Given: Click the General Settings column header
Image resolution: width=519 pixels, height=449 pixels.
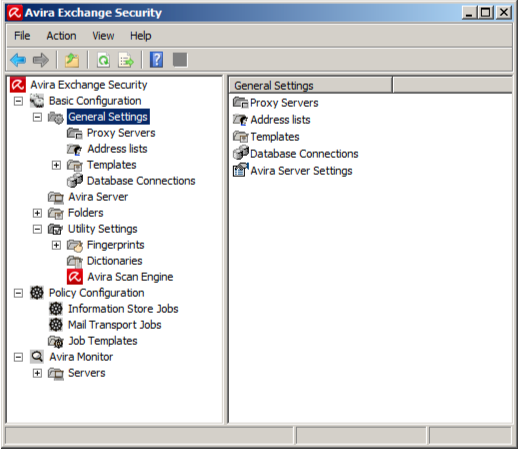Looking at the screenshot, I should (x=311, y=86).
